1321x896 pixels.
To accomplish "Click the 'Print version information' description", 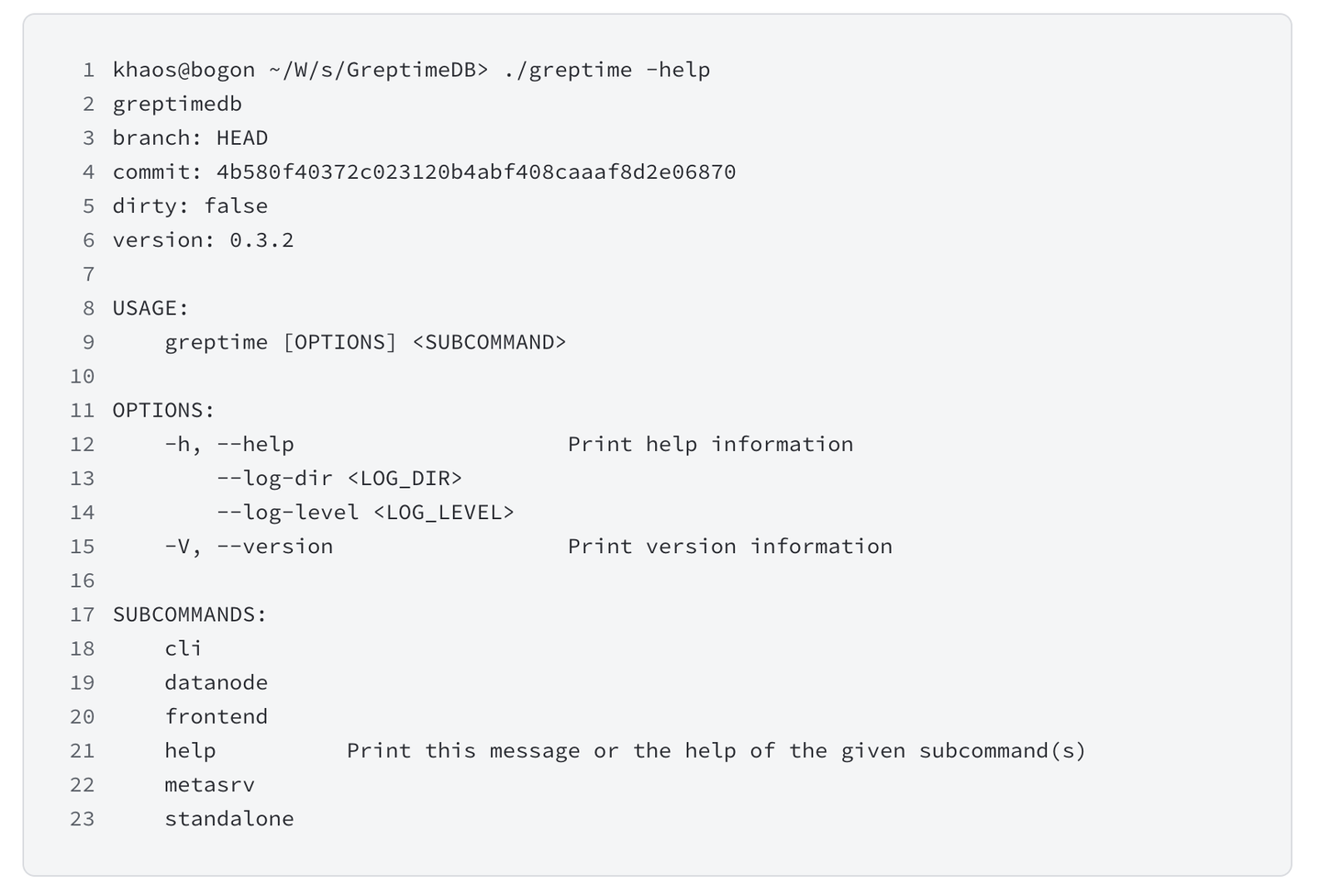I will coord(729,547).
